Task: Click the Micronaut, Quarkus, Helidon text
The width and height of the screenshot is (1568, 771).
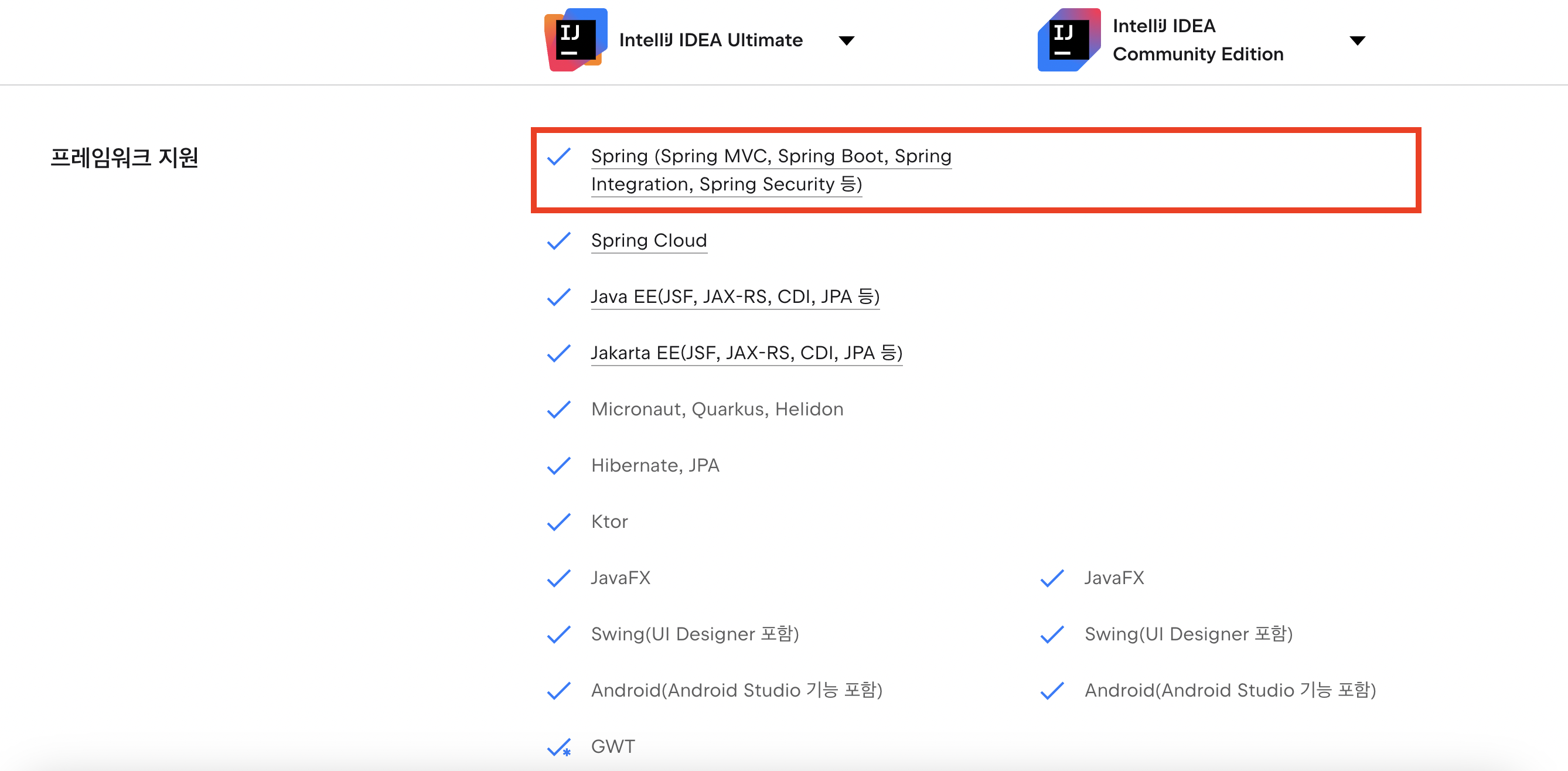Action: coord(717,409)
